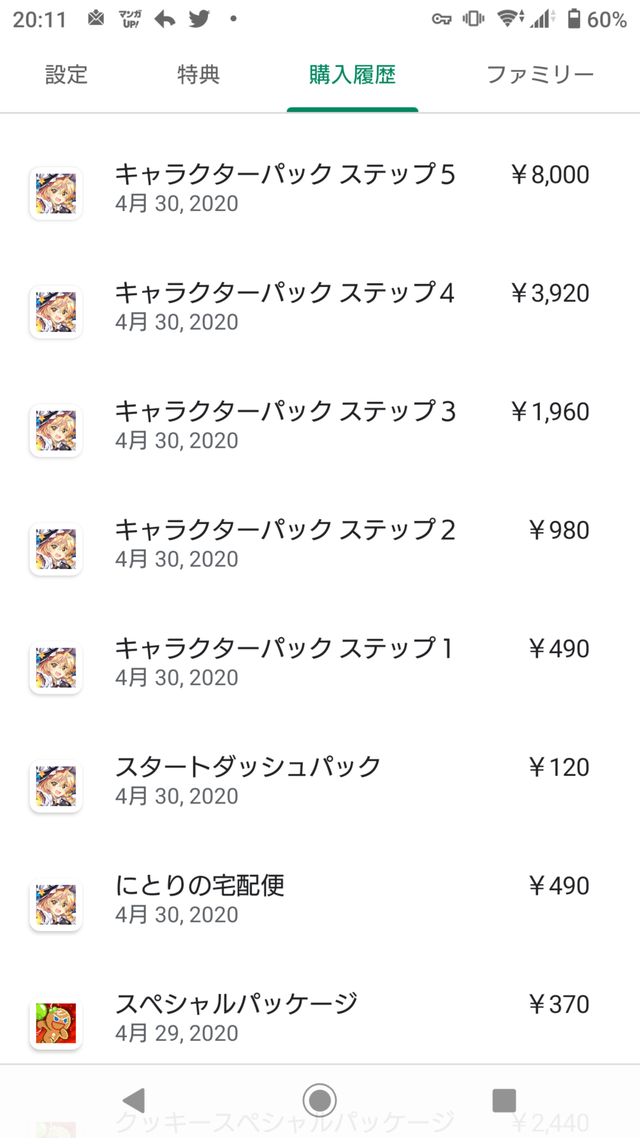Tap the Android back navigation button

[x=133, y=1100]
